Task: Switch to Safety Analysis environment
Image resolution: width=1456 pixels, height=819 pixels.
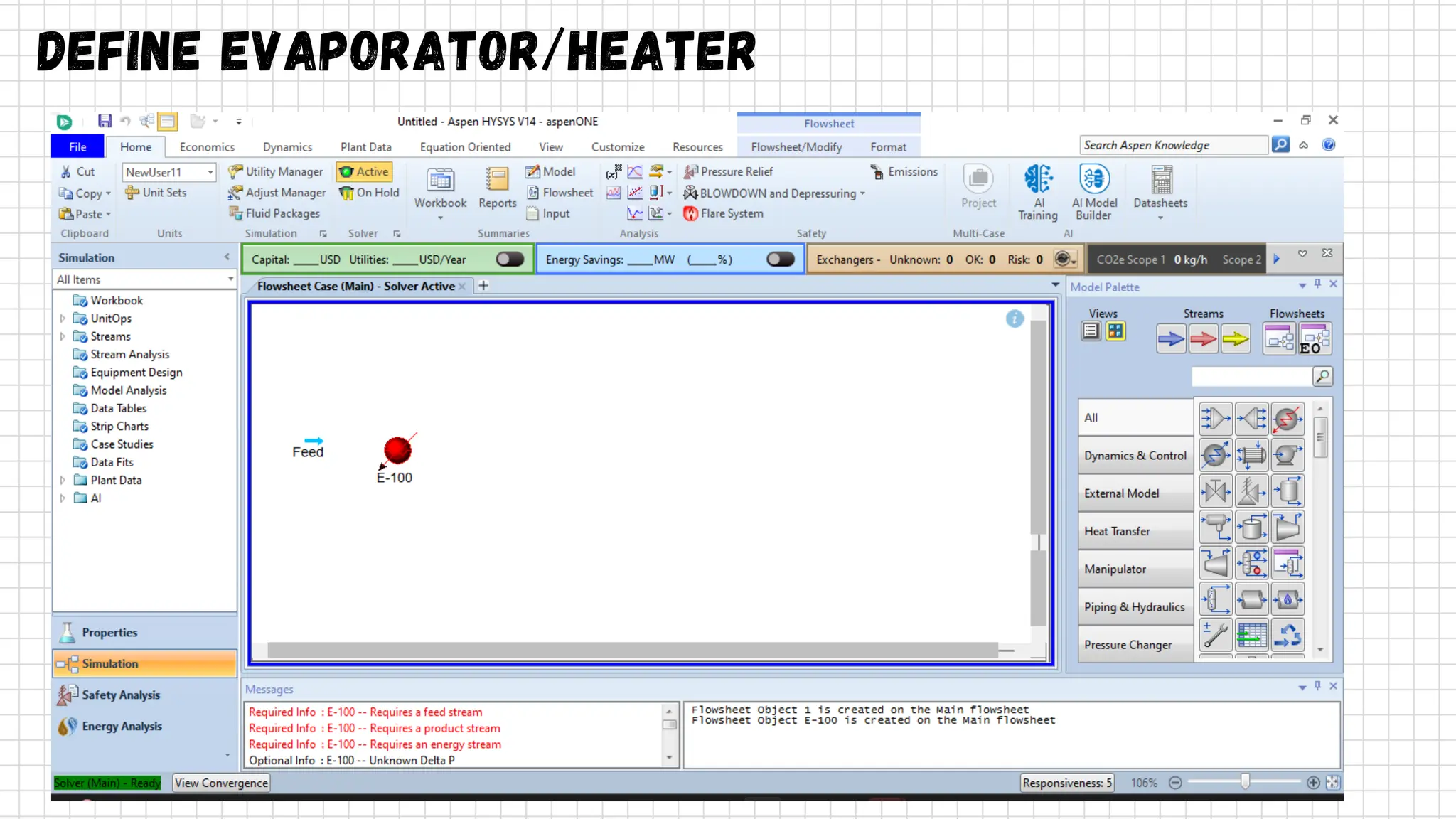Action: 144,695
